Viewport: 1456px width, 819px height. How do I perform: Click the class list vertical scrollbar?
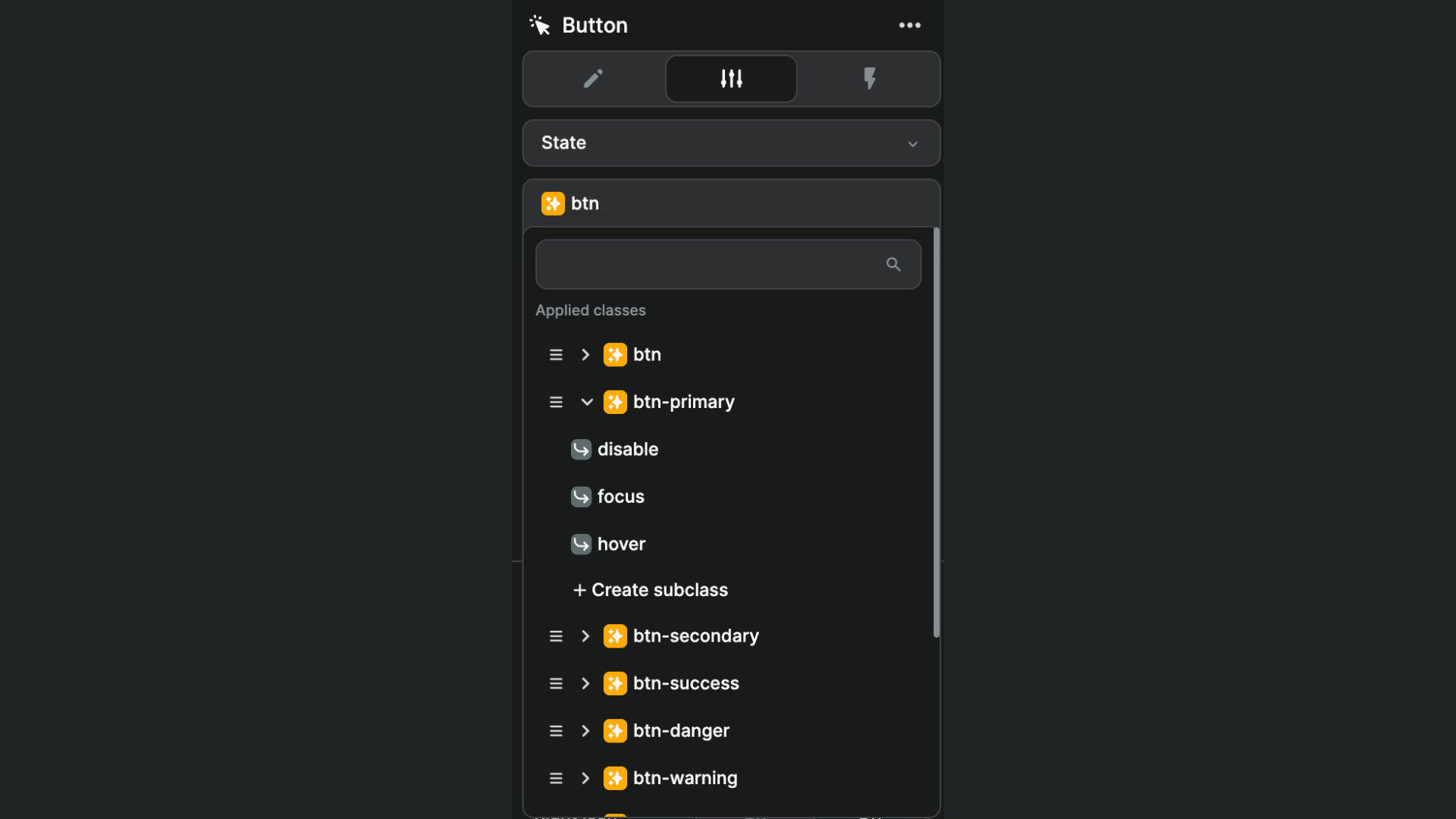click(x=937, y=432)
